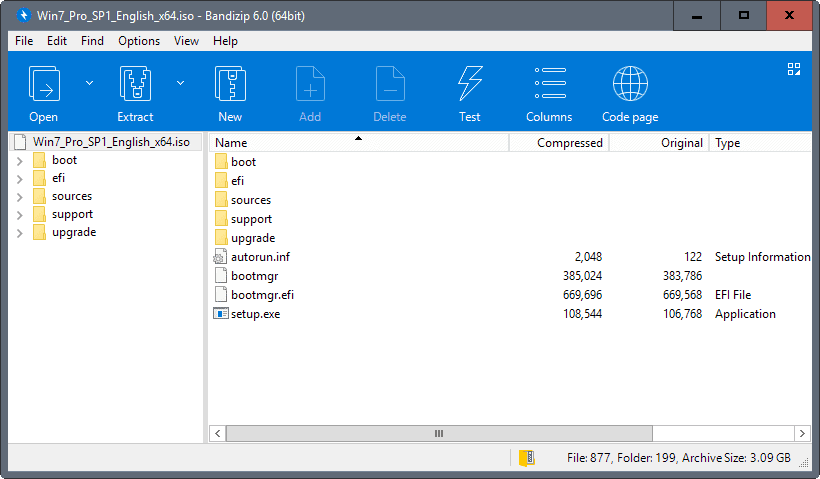Open the dropdown arrow next to Open

point(89,83)
